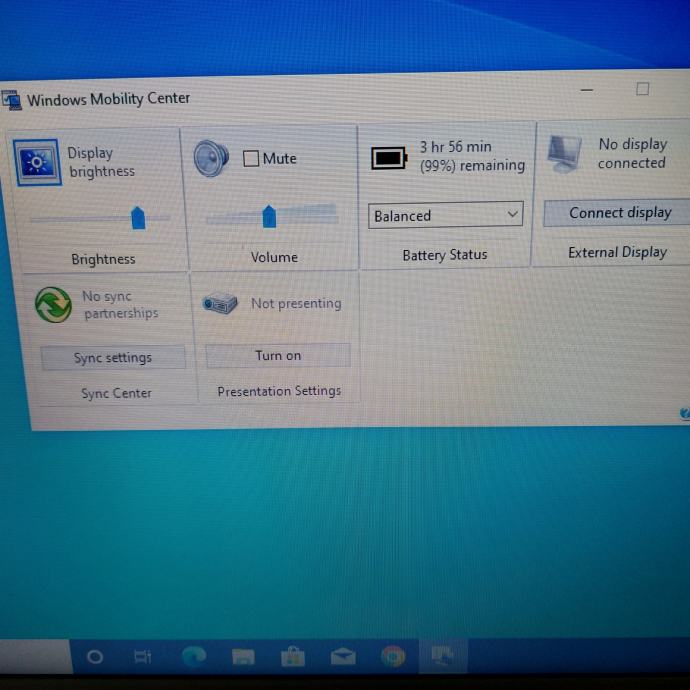Image resolution: width=690 pixels, height=690 pixels.
Task: Click the 'Battery Status' label
Action: coord(445,255)
